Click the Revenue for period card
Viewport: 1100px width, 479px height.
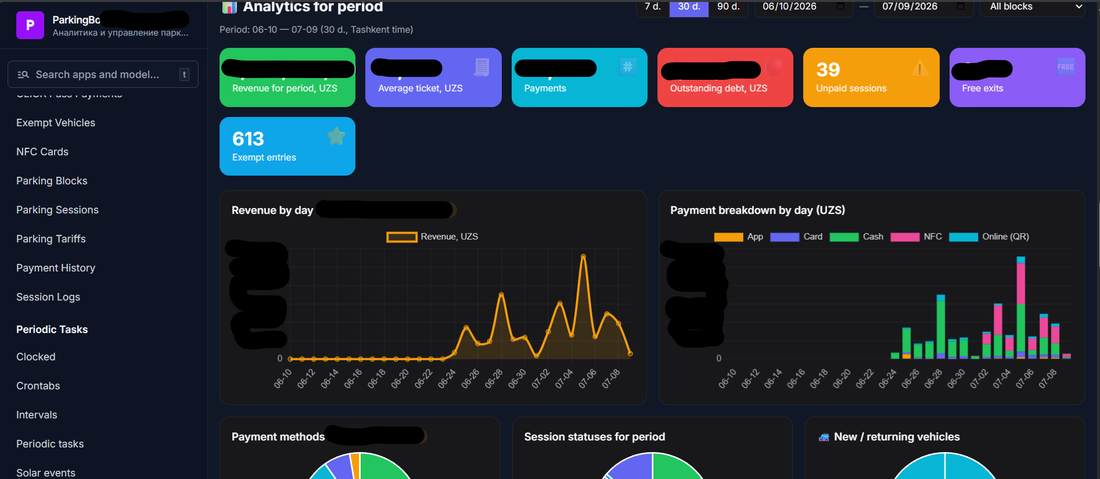pyautogui.click(x=288, y=77)
